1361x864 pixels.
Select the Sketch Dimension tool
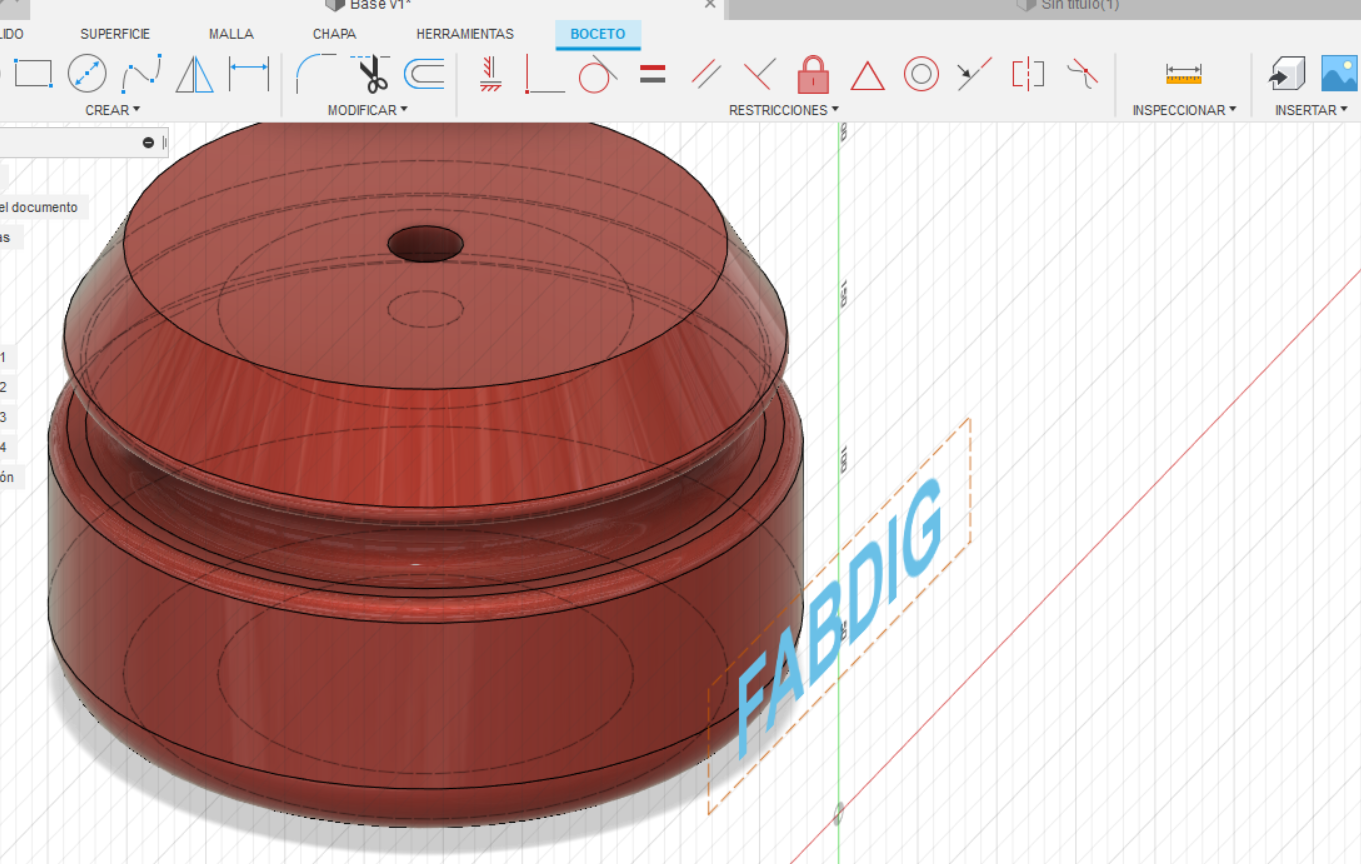(249, 74)
